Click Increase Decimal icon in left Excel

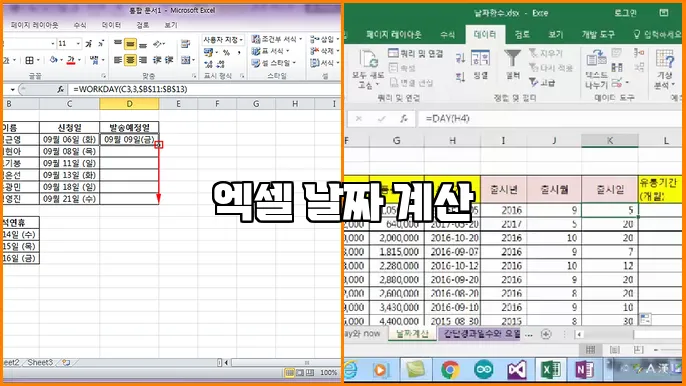click(209, 64)
